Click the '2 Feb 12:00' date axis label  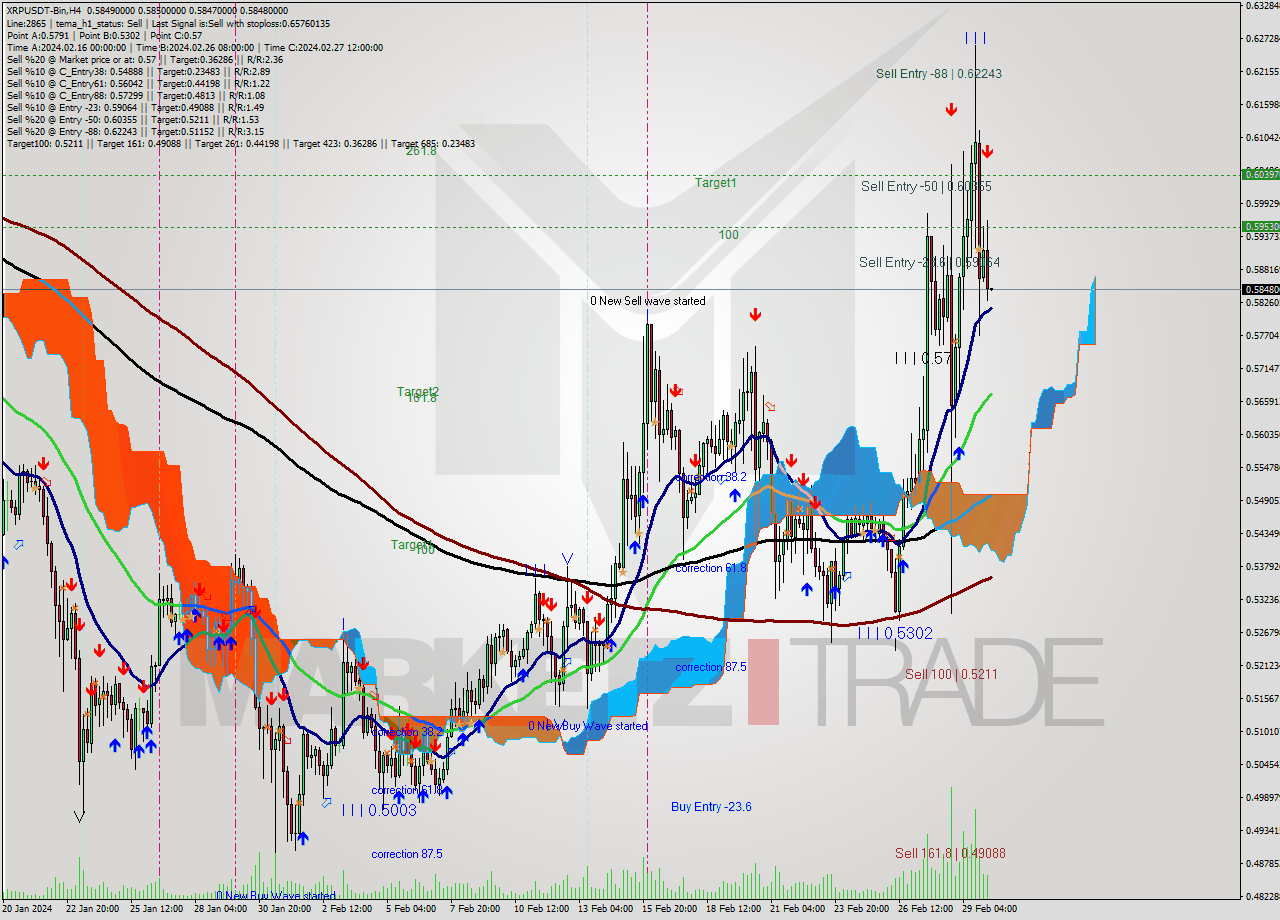pyautogui.click(x=348, y=909)
